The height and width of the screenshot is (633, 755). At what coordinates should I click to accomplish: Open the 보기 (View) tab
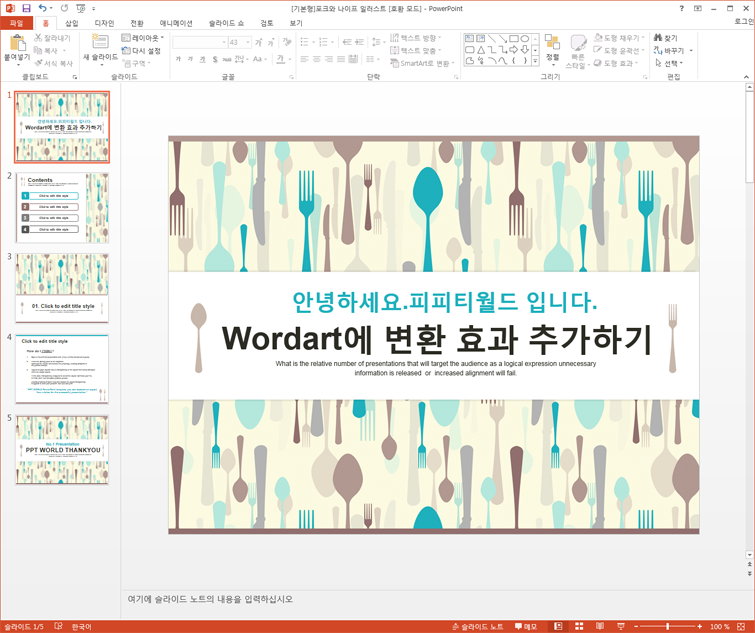click(296, 23)
